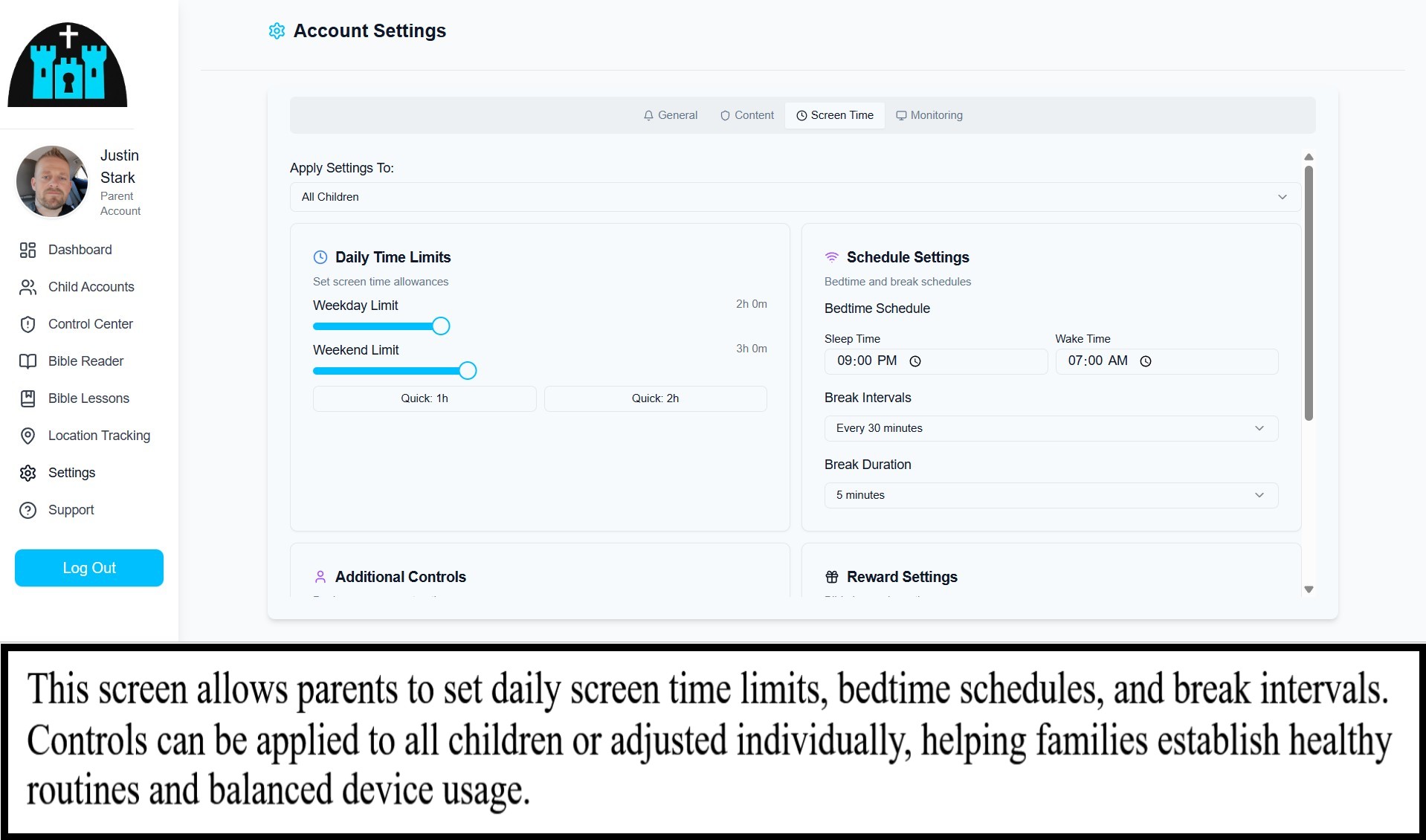1426x840 pixels.
Task: Click the Child Accounts people icon
Action: point(28,288)
